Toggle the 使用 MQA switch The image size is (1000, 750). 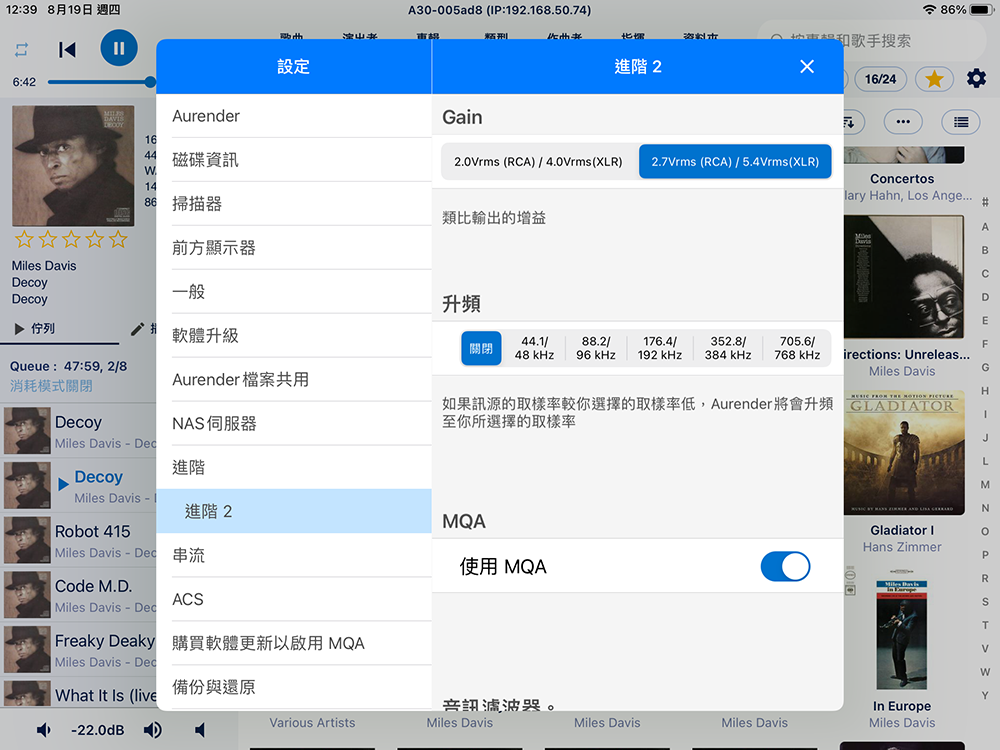click(x=785, y=566)
